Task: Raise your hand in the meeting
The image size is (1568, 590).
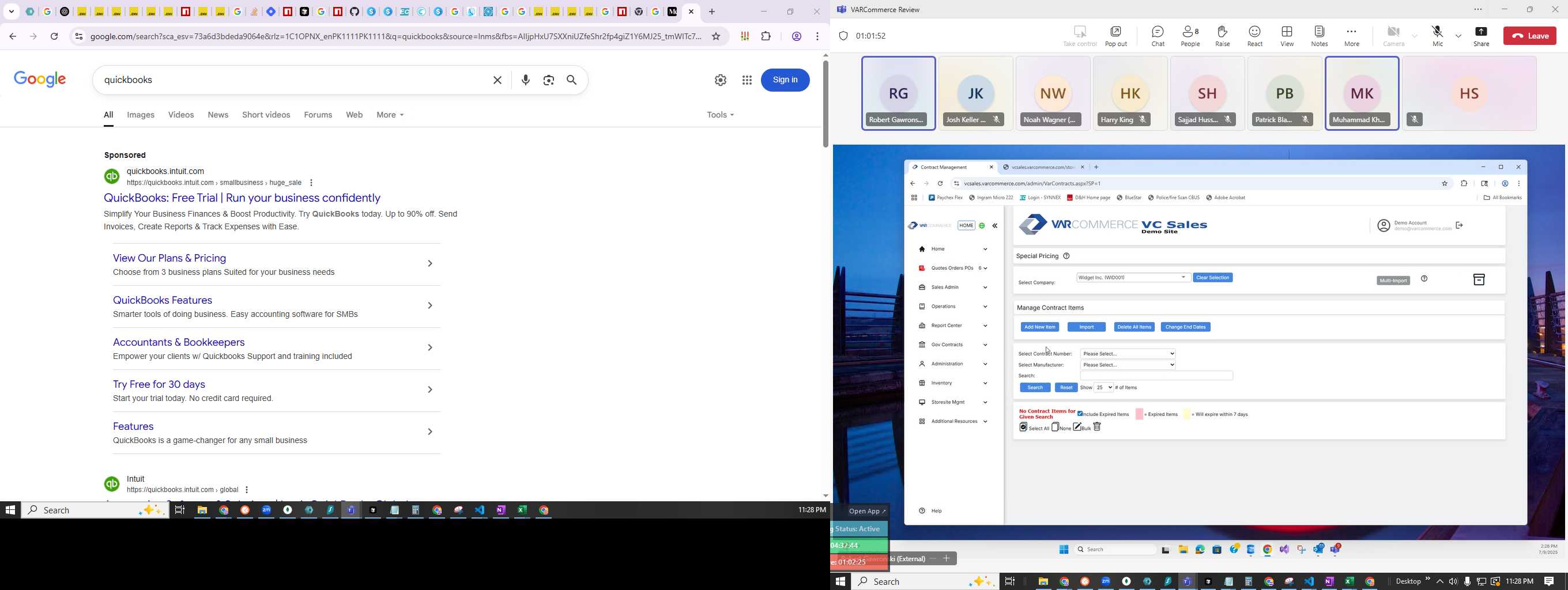Action: click(x=1222, y=36)
